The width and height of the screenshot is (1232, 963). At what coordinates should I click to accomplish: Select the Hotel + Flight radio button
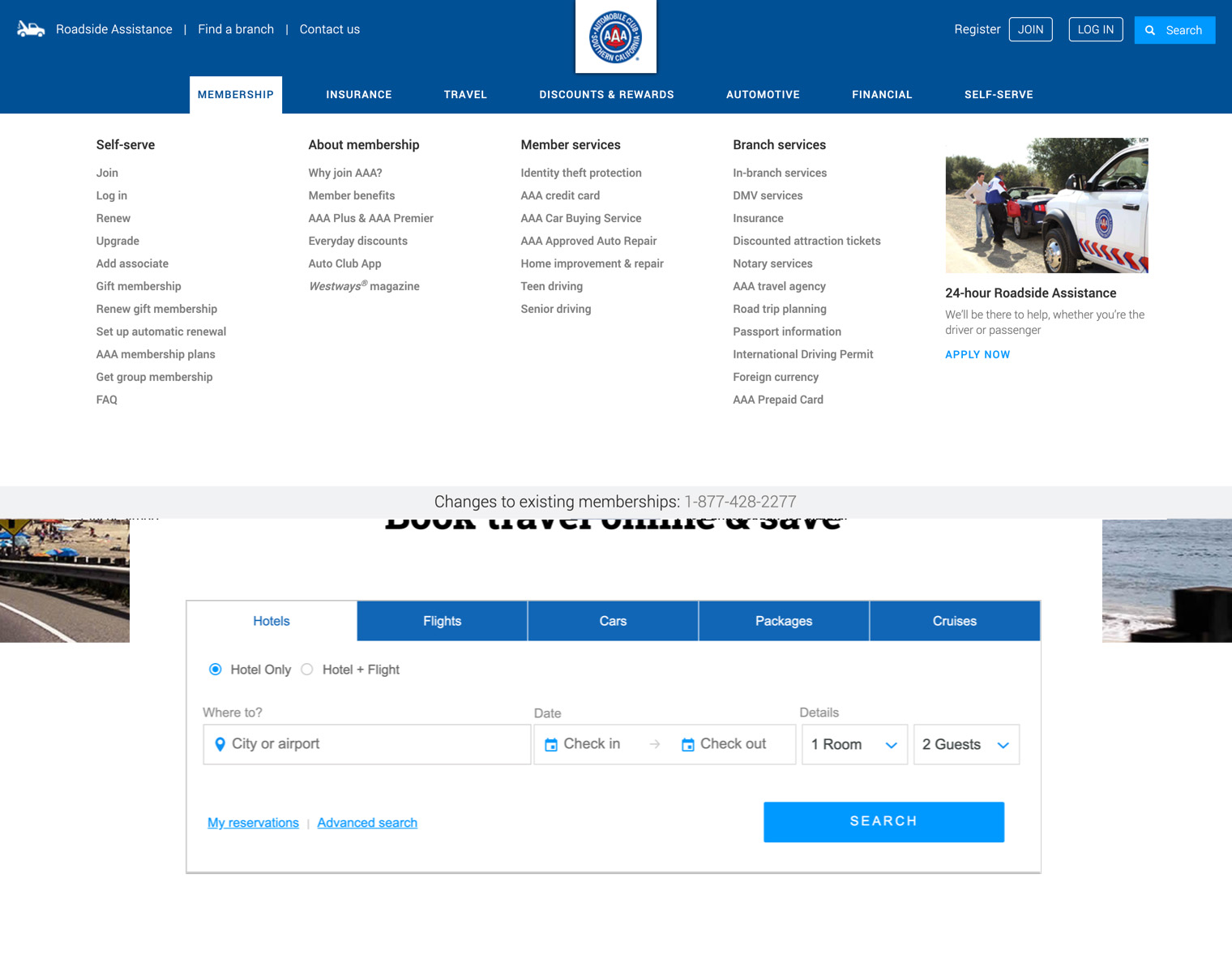tap(307, 670)
